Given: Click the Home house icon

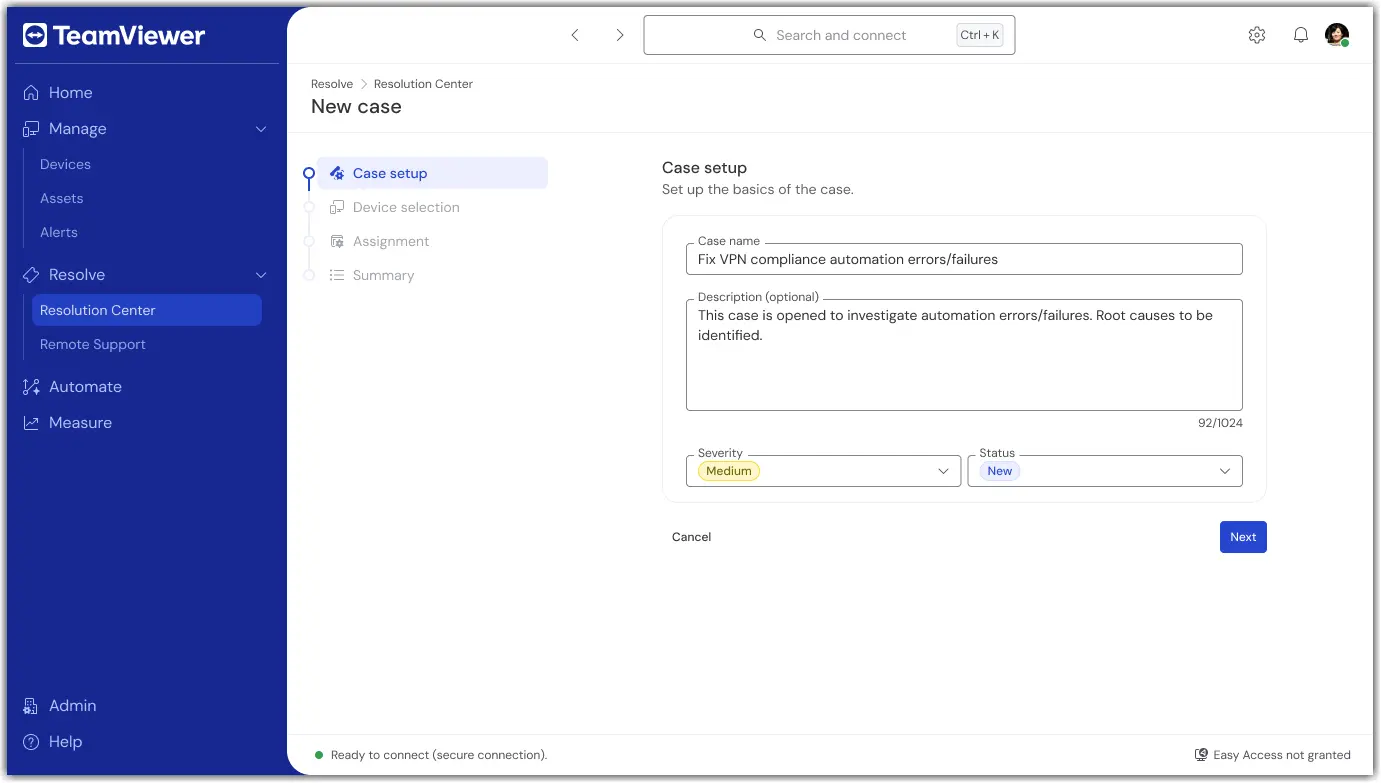Looking at the screenshot, I should point(31,93).
